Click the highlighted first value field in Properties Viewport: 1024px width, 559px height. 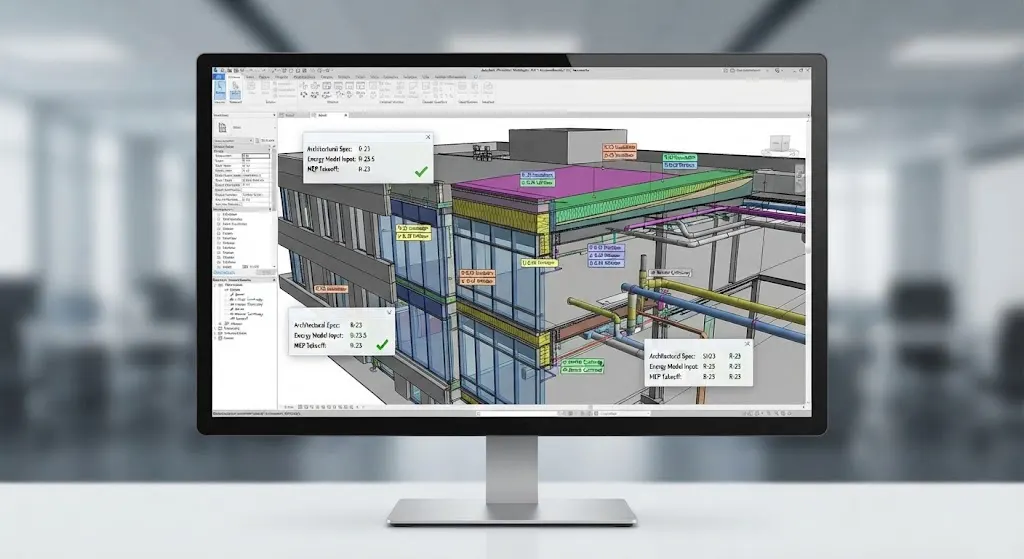[x=255, y=156]
